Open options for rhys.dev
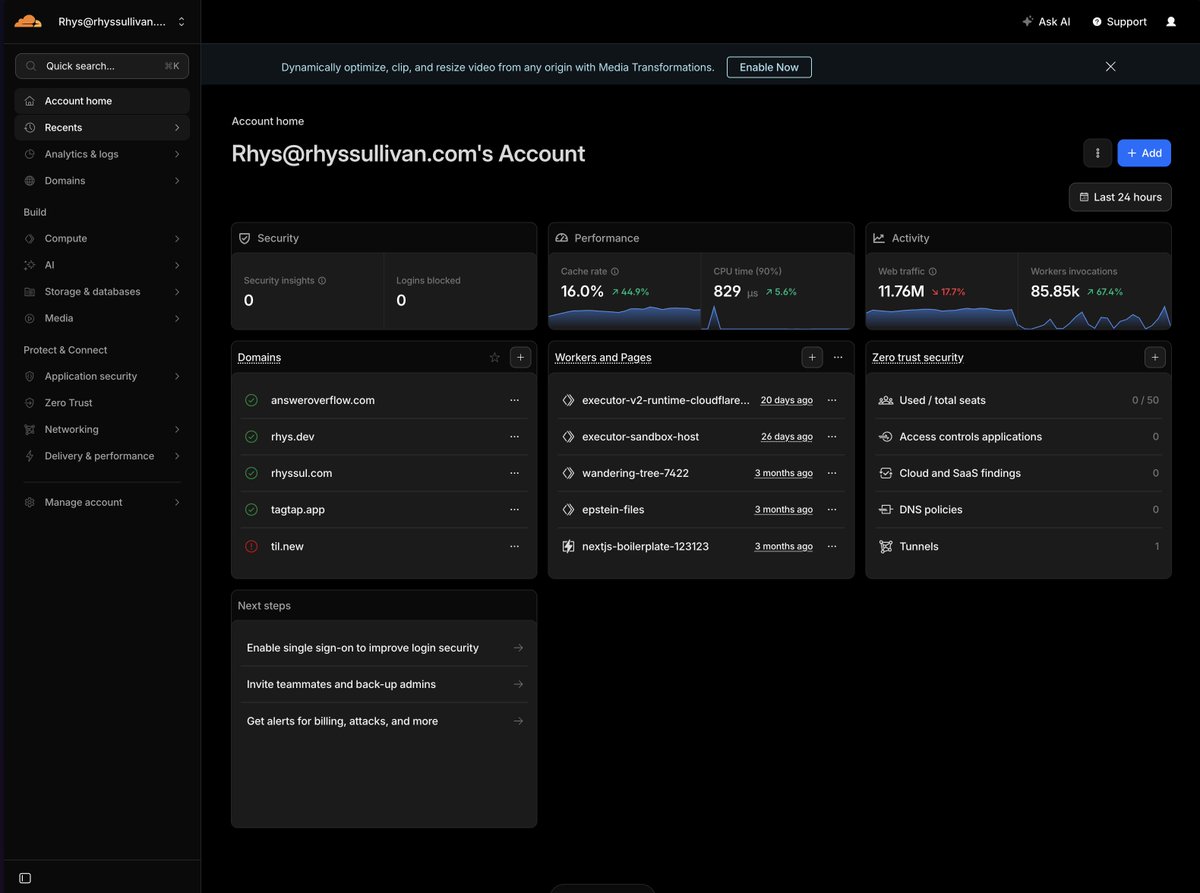This screenshot has width=1200, height=893. 514,437
